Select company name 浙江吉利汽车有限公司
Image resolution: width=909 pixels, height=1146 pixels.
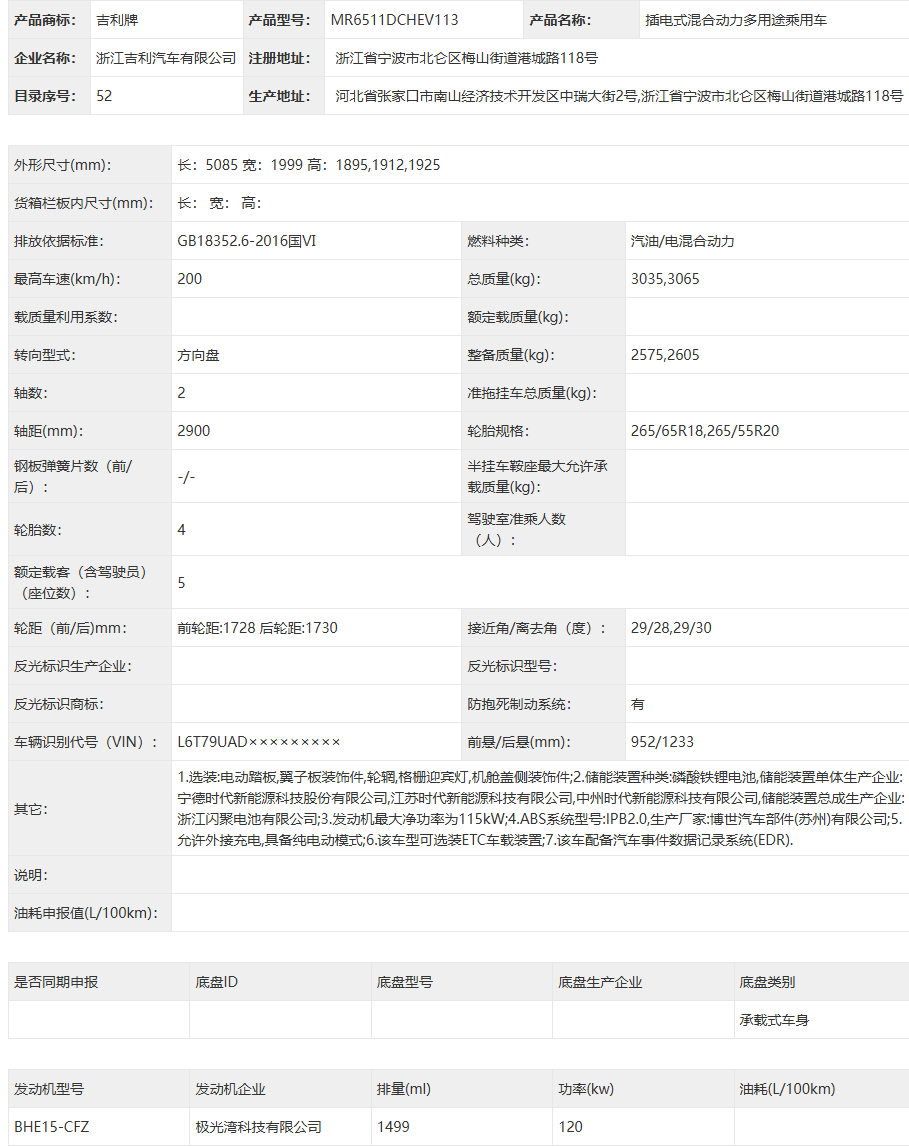pyautogui.click(x=166, y=58)
